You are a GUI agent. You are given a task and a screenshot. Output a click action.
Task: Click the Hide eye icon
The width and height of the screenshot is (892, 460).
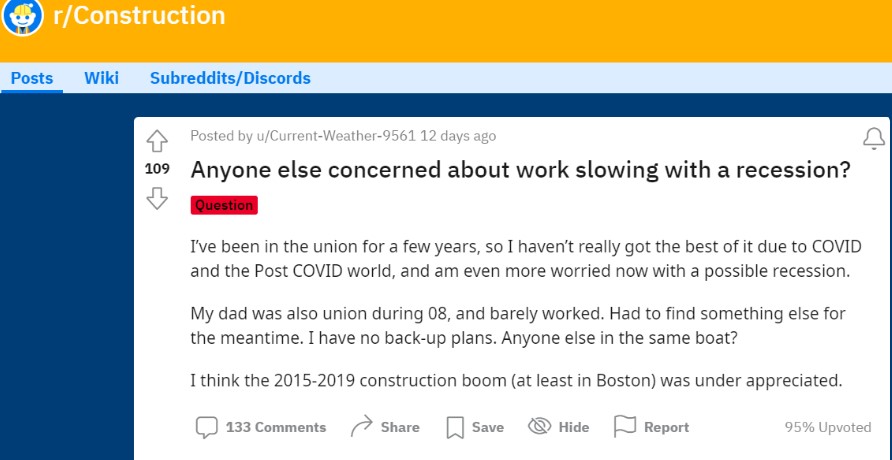click(540, 426)
